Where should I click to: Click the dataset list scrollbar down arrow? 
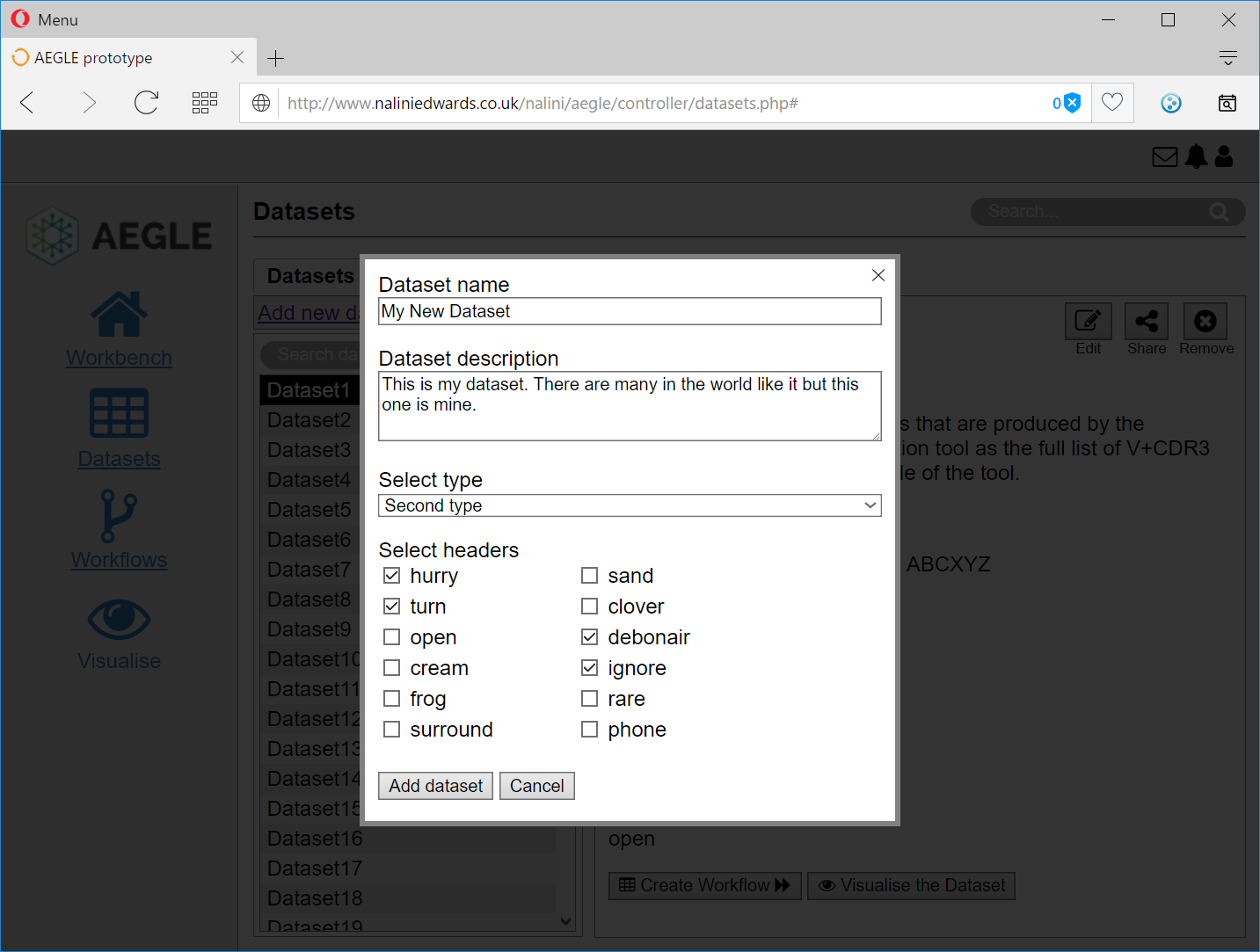click(566, 921)
